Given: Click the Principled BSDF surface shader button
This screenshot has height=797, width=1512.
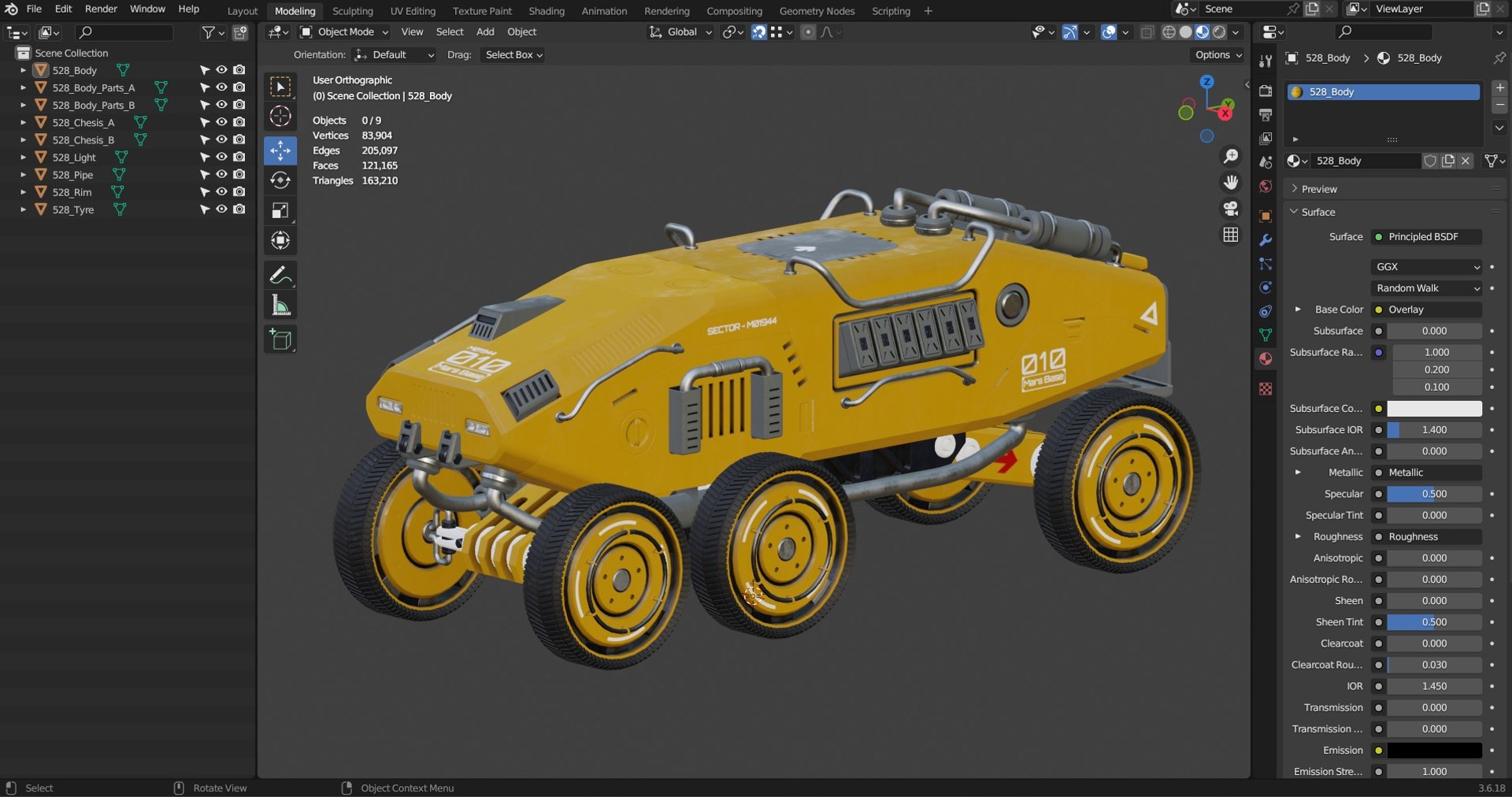Looking at the screenshot, I should point(1428,237).
